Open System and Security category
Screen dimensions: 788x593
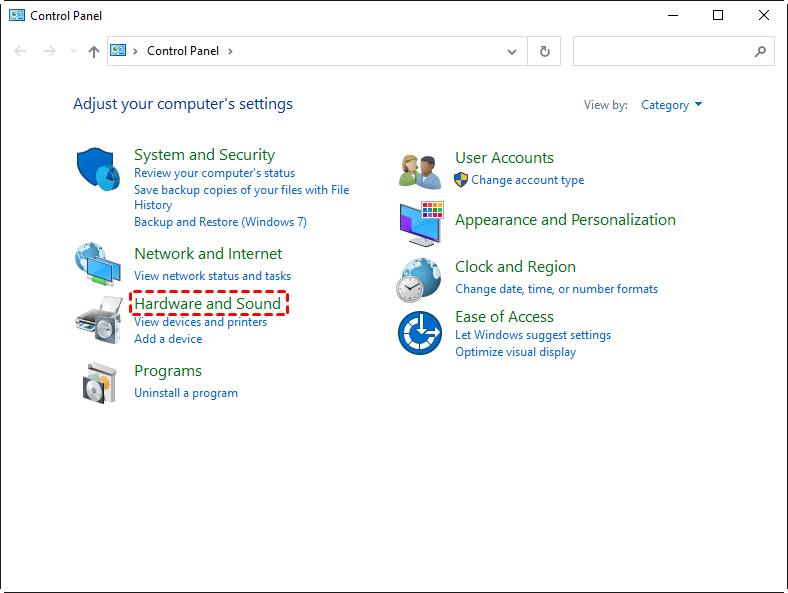point(205,155)
